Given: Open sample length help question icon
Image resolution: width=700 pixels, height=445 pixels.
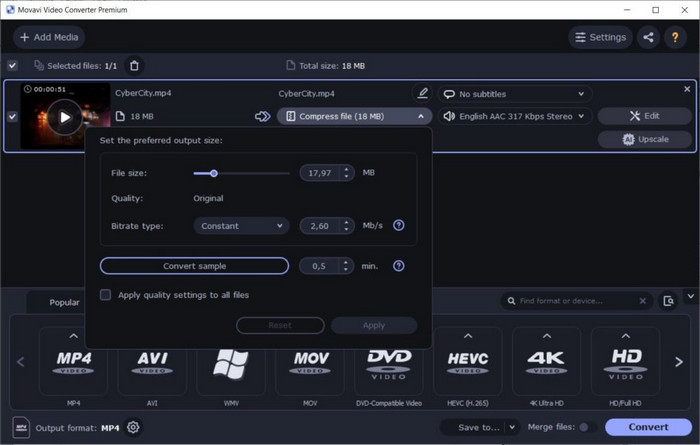Looking at the screenshot, I should click(399, 266).
